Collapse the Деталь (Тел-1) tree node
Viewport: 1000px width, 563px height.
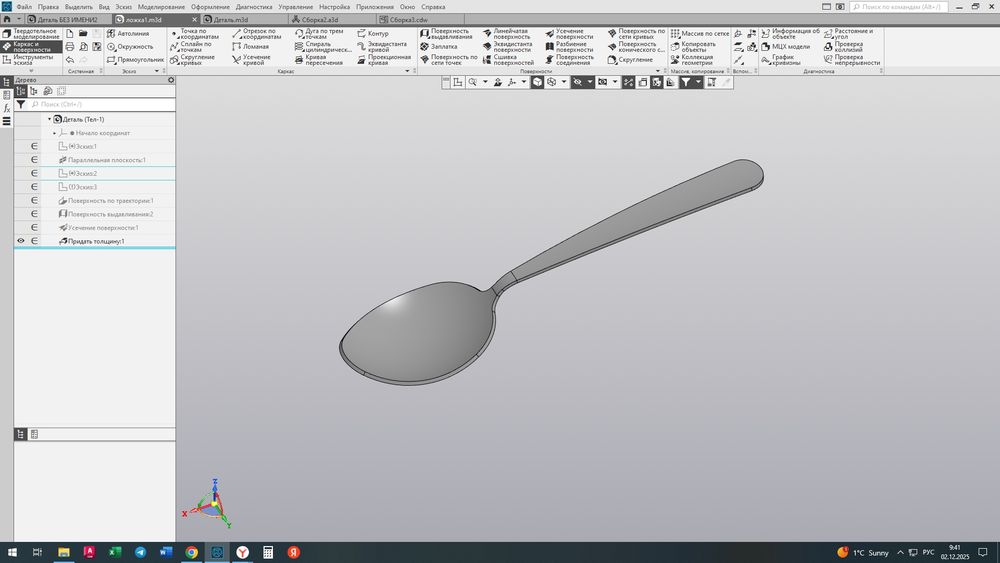pos(49,119)
